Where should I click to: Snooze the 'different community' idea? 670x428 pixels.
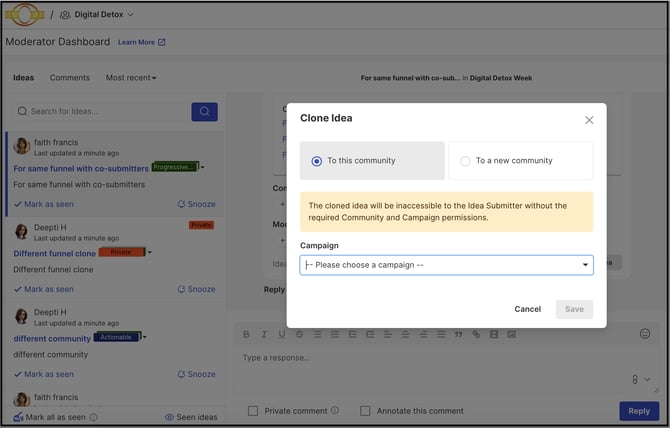coord(197,374)
